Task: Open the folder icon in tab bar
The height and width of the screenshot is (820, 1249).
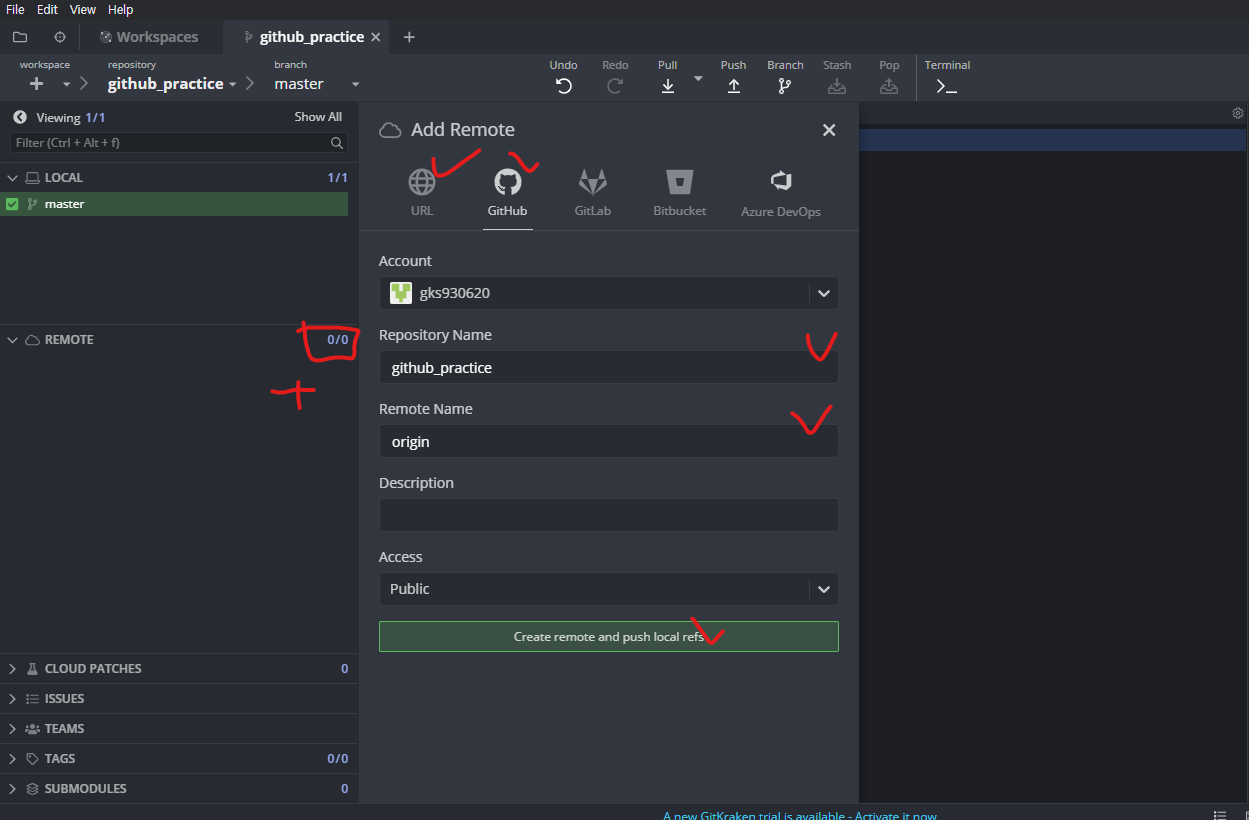Action: click(20, 37)
